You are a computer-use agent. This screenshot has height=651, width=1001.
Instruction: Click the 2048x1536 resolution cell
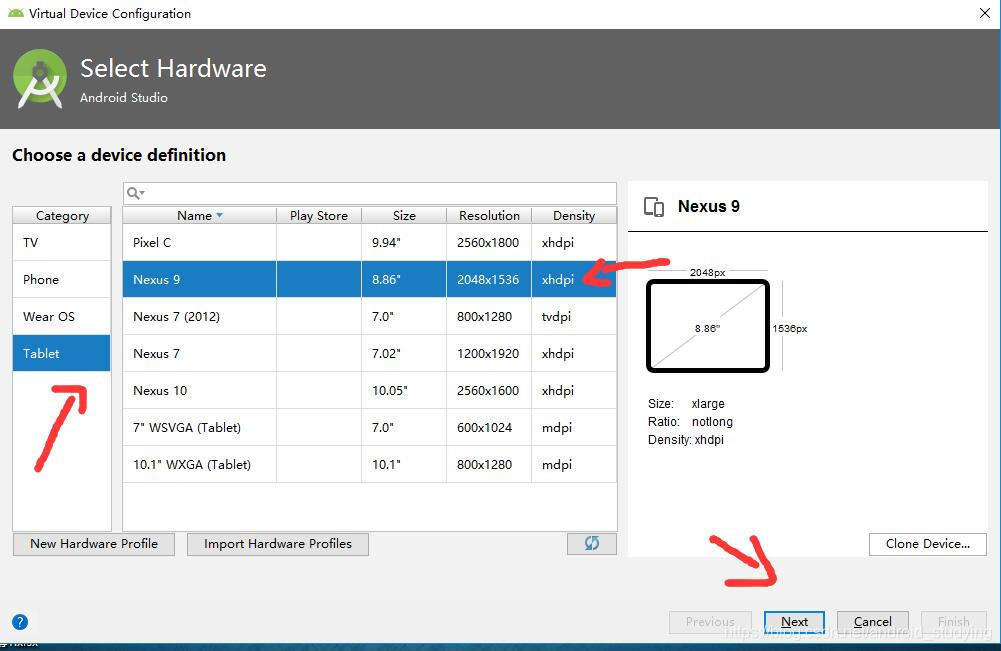488,280
